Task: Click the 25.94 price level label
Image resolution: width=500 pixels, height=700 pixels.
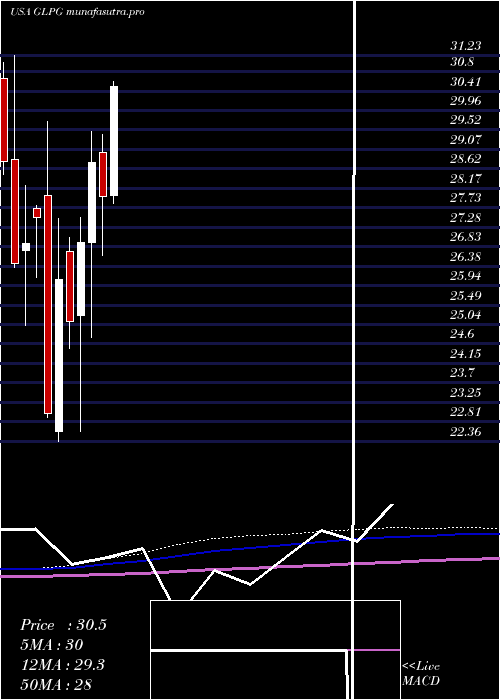Action: (466, 276)
